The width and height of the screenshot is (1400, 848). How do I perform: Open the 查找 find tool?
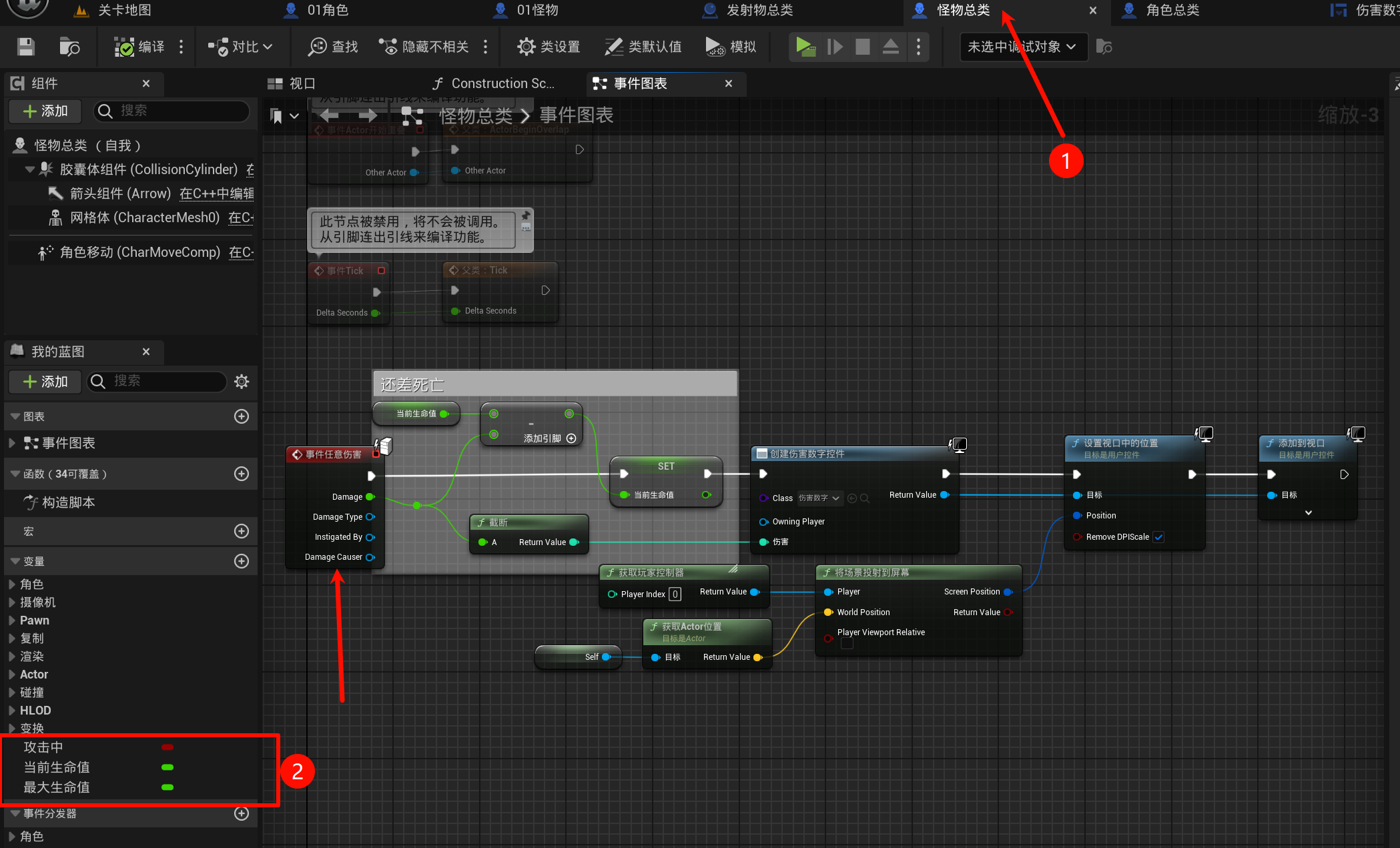(x=333, y=47)
